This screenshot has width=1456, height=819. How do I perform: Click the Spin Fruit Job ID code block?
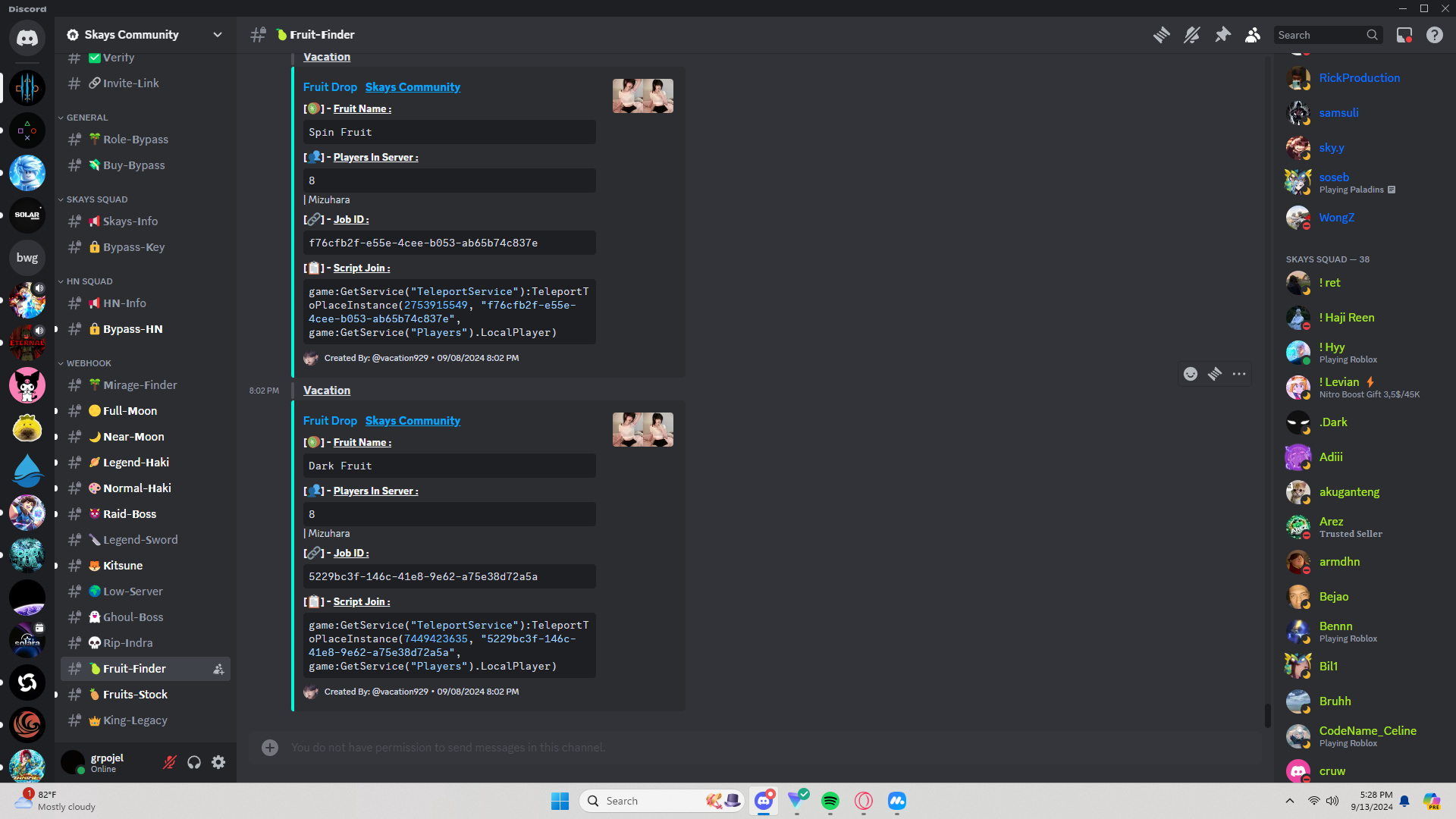(450, 243)
